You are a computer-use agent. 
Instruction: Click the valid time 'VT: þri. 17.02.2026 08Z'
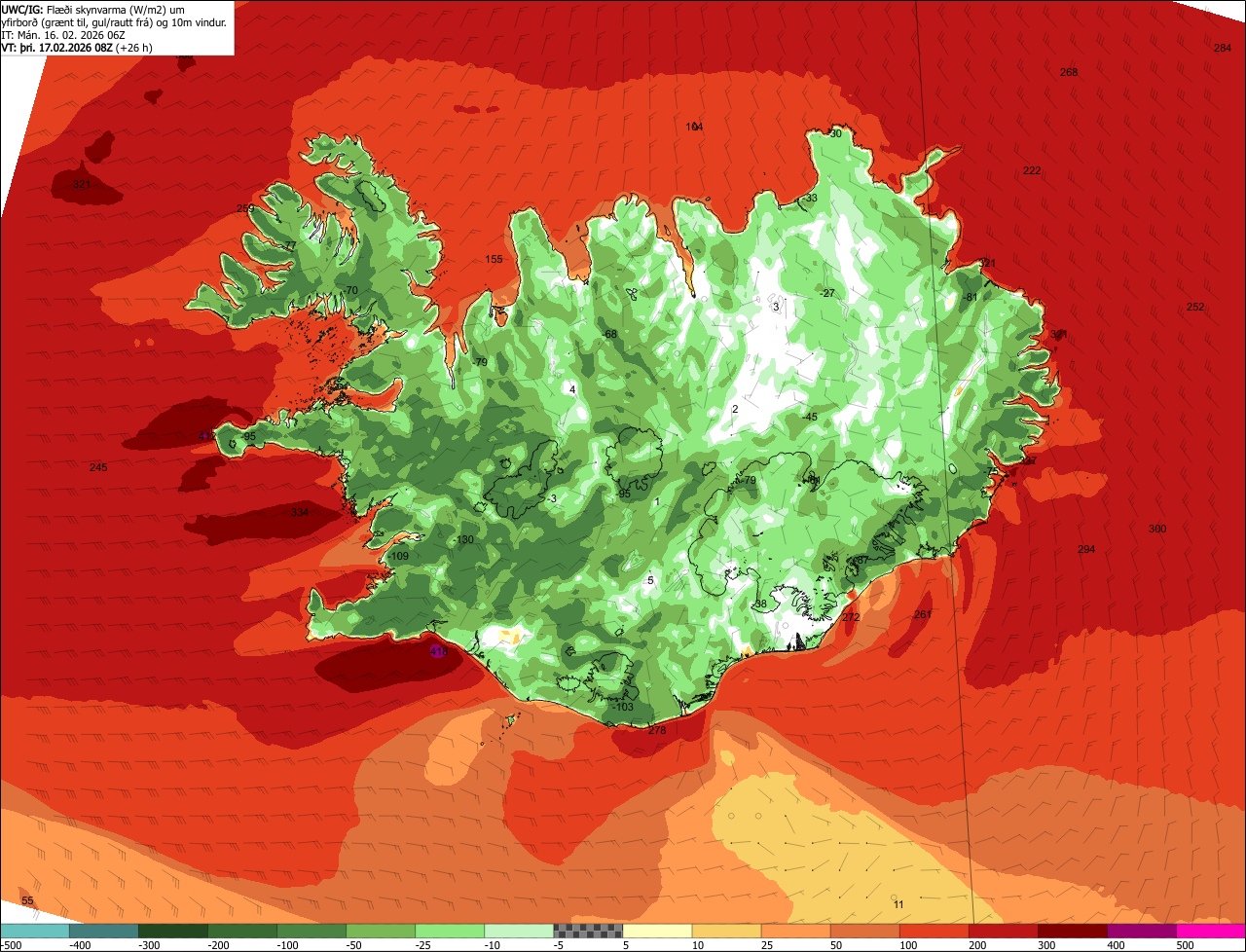click(x=57, y=47)
